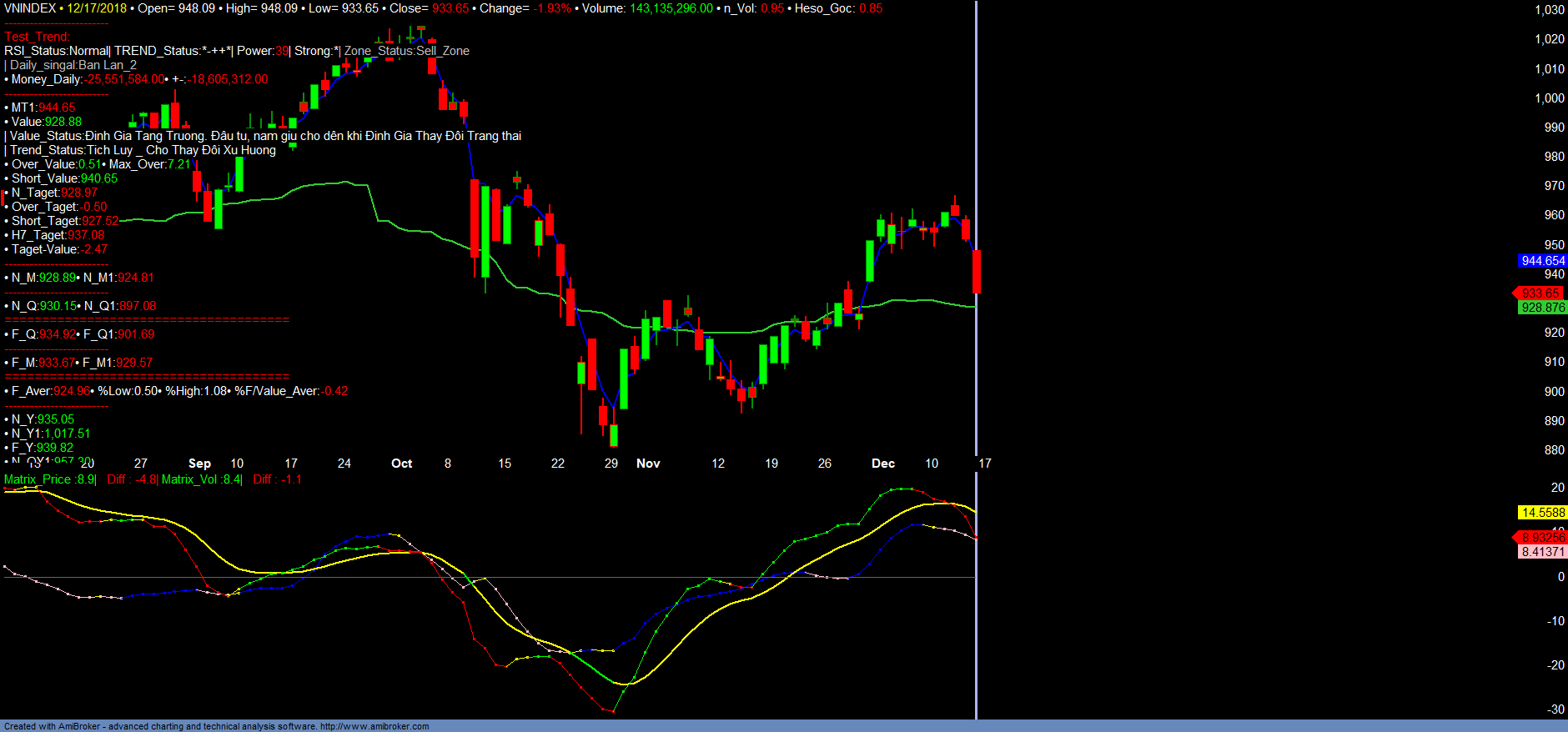This screenshot has height=732, width=1568.
Task: Click the blue 944.654 price label
Action: point(1542,261)
